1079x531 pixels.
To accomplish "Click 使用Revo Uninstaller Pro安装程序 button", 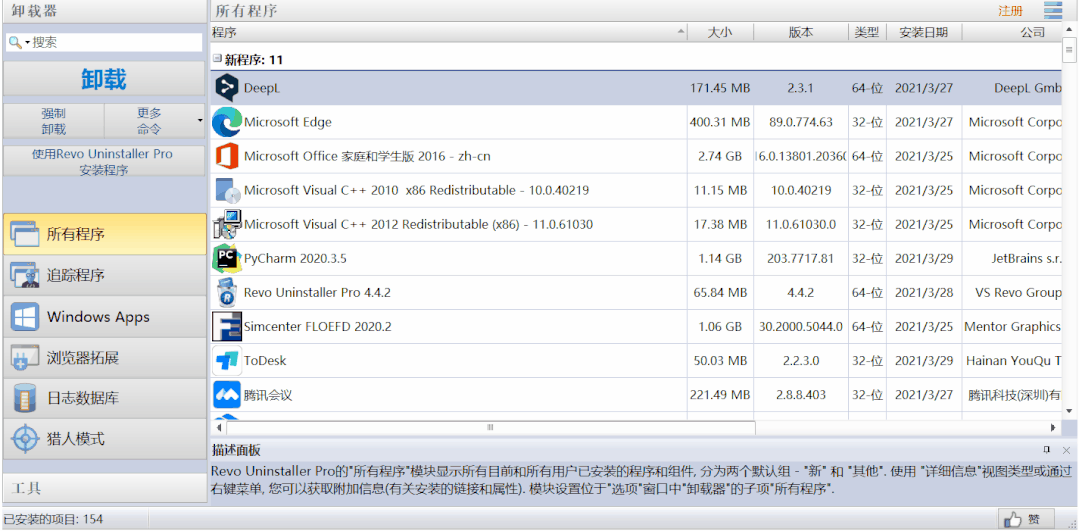I will coord(105,162).
